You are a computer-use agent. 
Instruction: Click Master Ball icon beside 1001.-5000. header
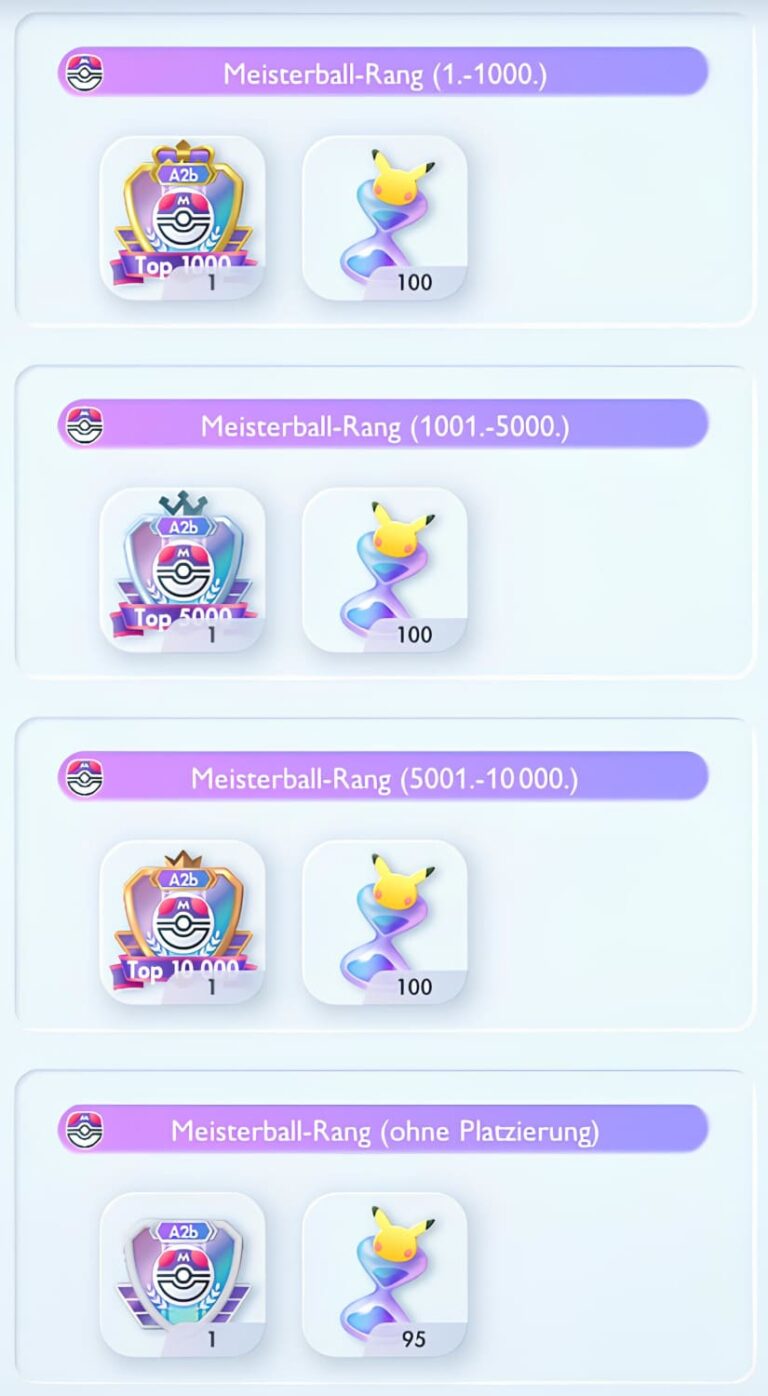pyautogui.click(x=85, y=426)
